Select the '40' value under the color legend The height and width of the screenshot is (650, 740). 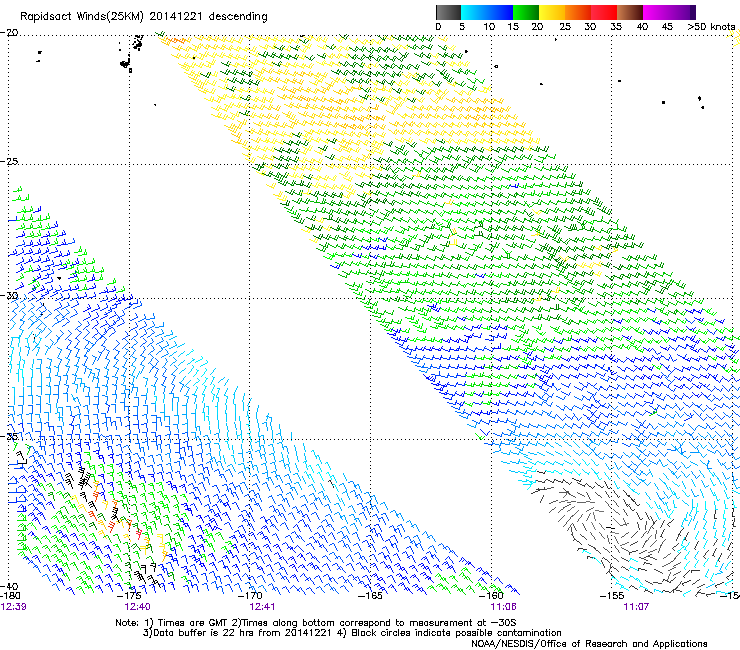[x=642, y=26]
